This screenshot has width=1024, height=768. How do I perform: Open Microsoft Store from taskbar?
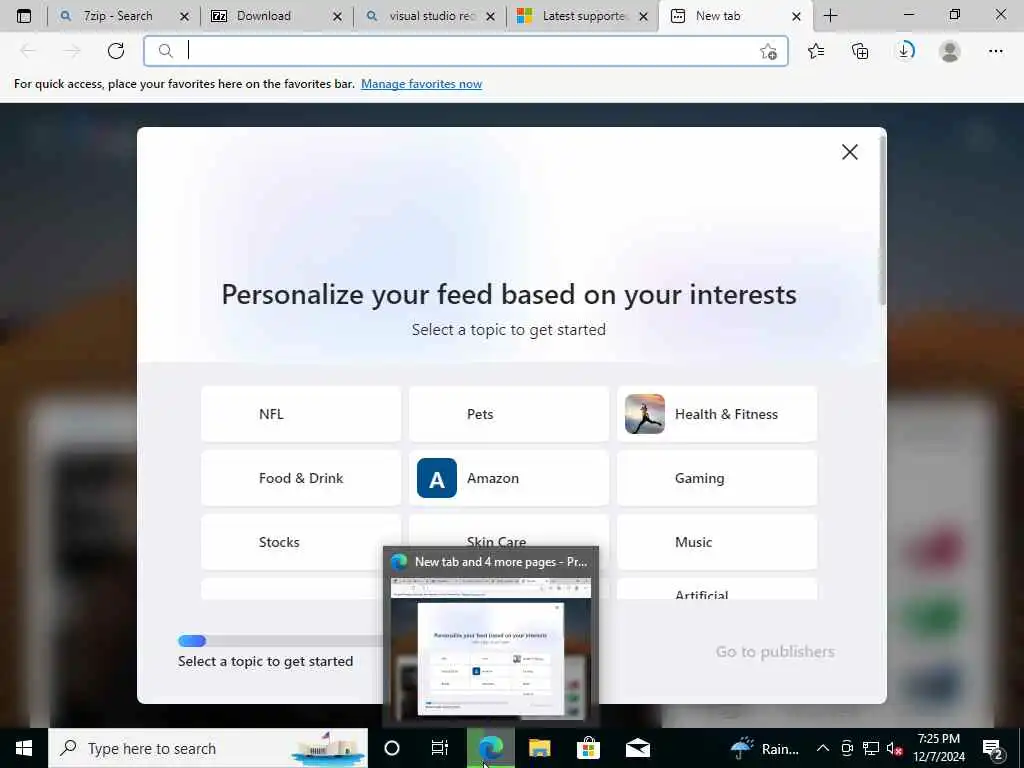pos(588,748)
